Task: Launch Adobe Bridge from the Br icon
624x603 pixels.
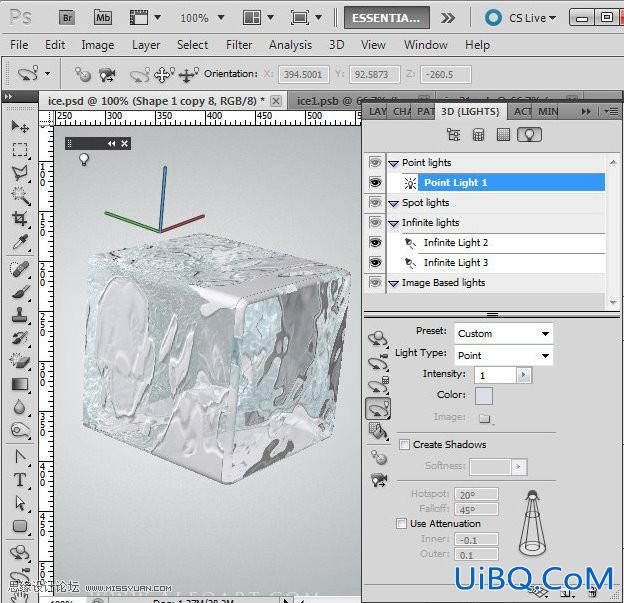Action: (x=67, y=18)
